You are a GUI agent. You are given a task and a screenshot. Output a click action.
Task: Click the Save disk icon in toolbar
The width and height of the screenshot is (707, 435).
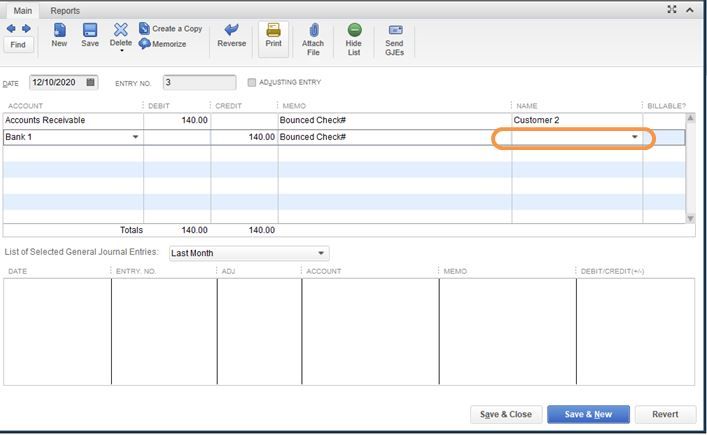(90, 30)
